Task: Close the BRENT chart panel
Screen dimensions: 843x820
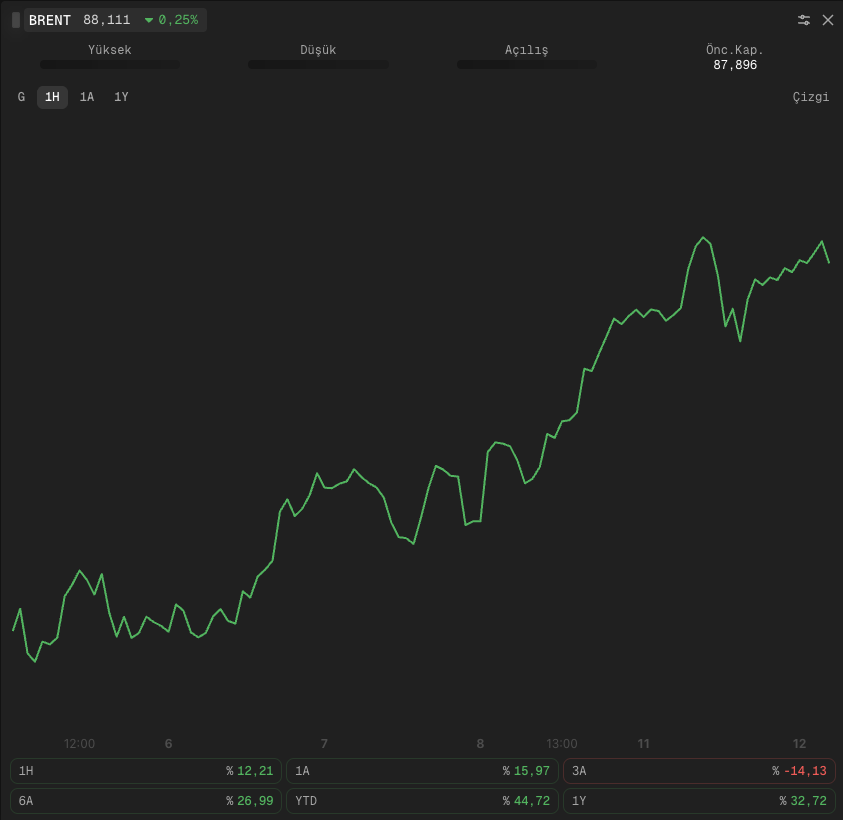Action: pos(828,20)
